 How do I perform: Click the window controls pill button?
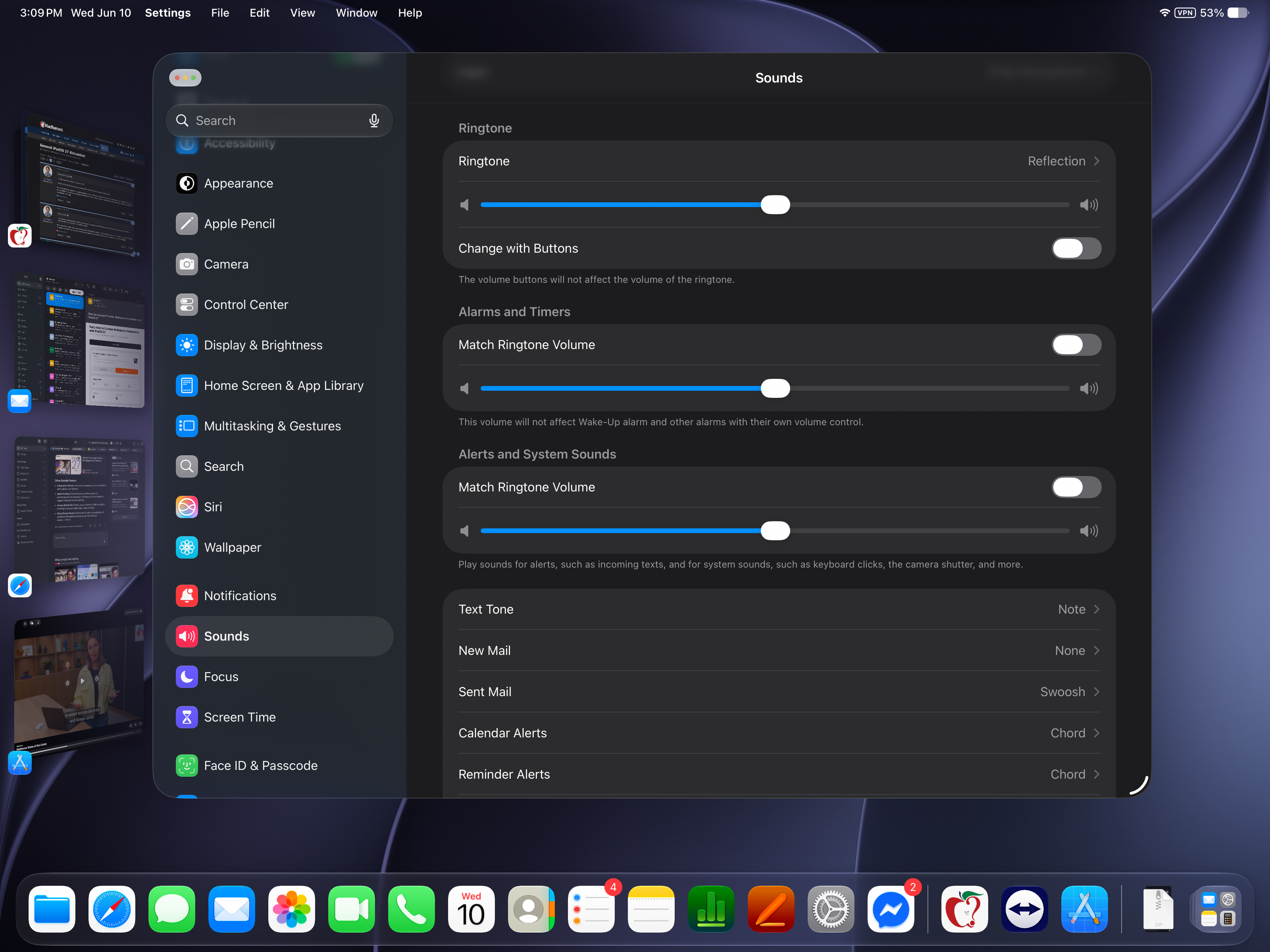click(x=185, y=77)
